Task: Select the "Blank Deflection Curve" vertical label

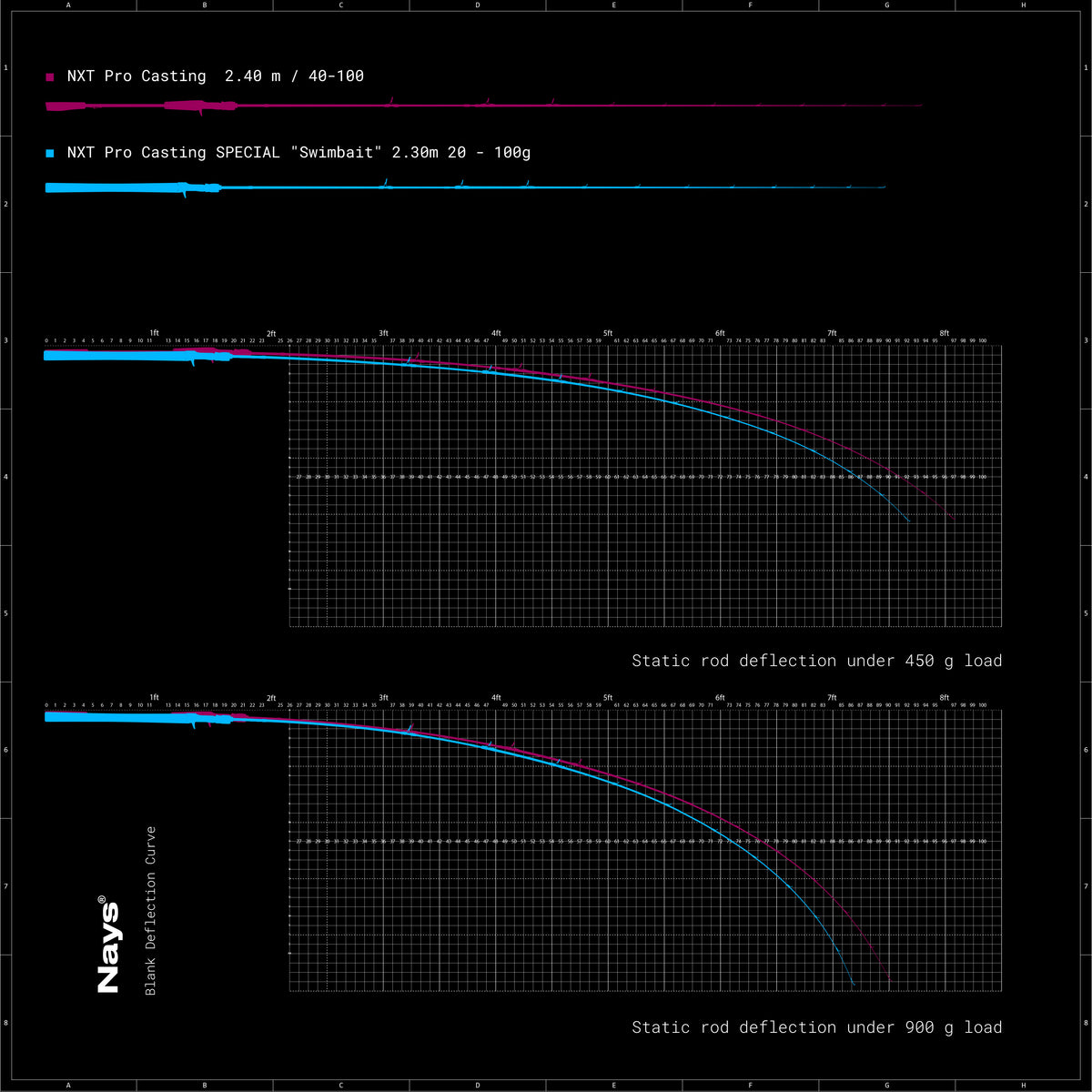Action: point(151,911)
